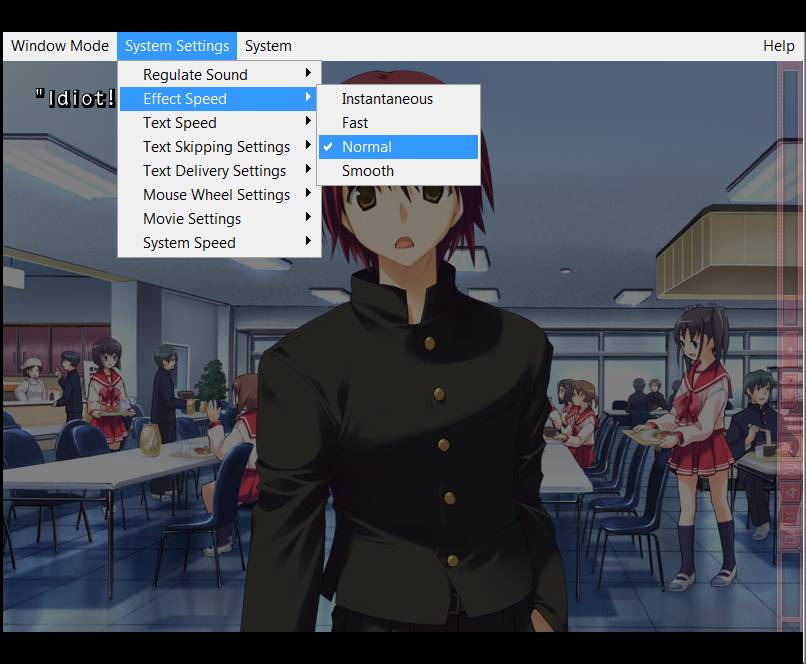Open the Help menu

(778, 46)
